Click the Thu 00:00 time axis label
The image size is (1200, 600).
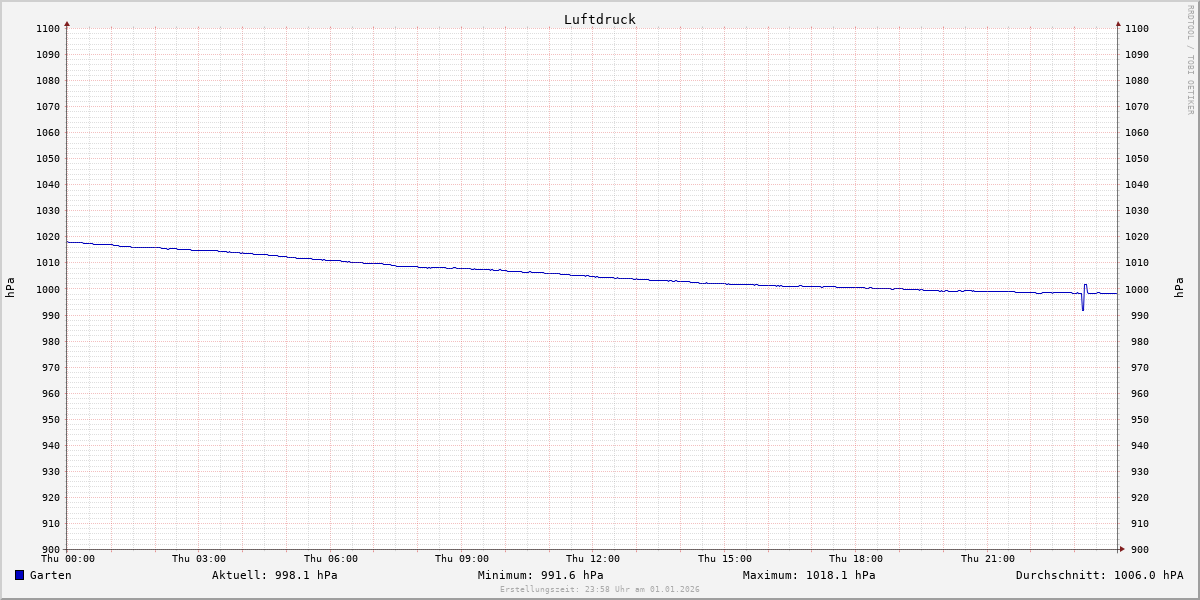(x=68, y=559)
